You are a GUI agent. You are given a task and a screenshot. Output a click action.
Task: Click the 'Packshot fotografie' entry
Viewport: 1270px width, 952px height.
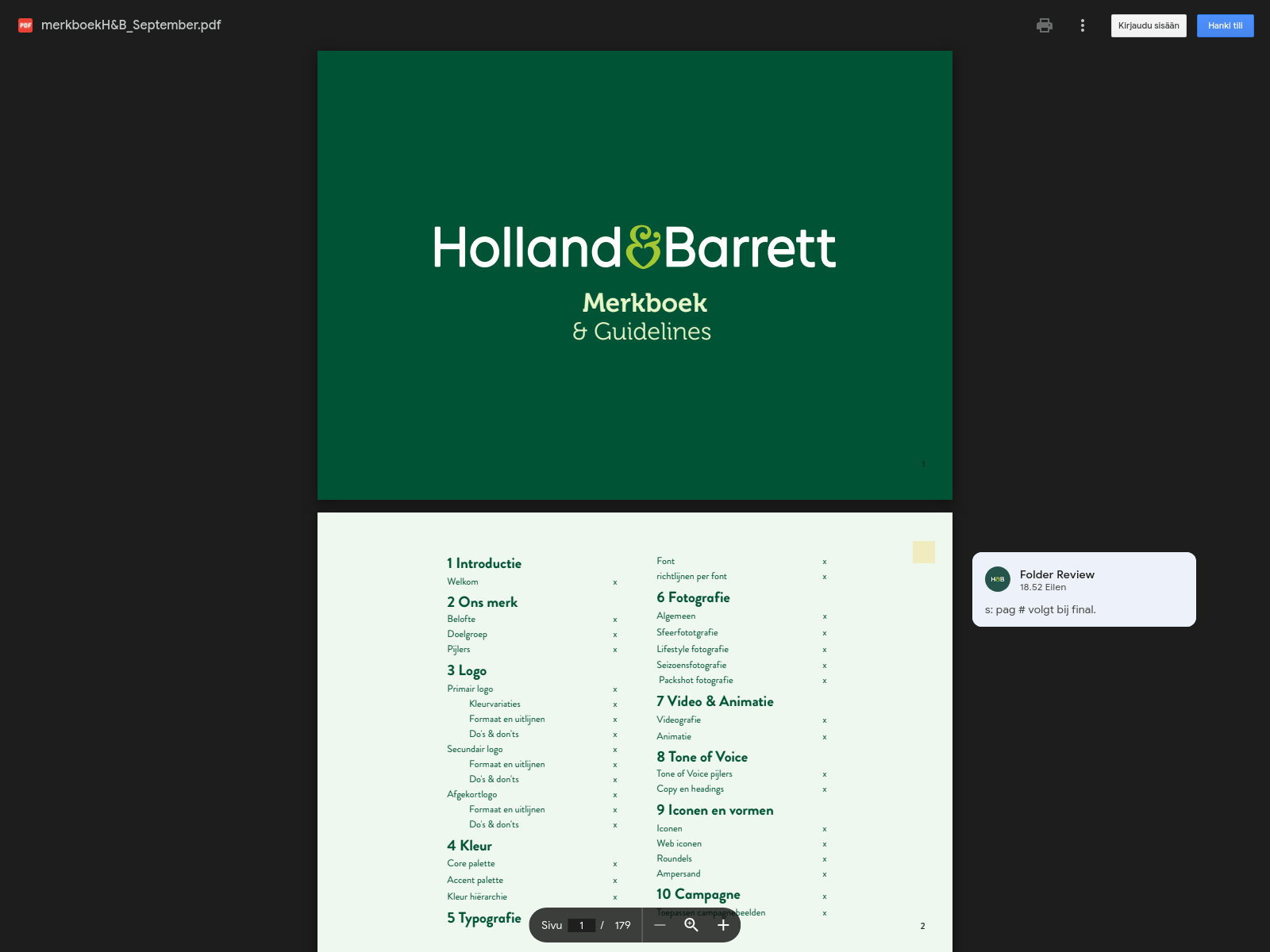click(696, 680)
